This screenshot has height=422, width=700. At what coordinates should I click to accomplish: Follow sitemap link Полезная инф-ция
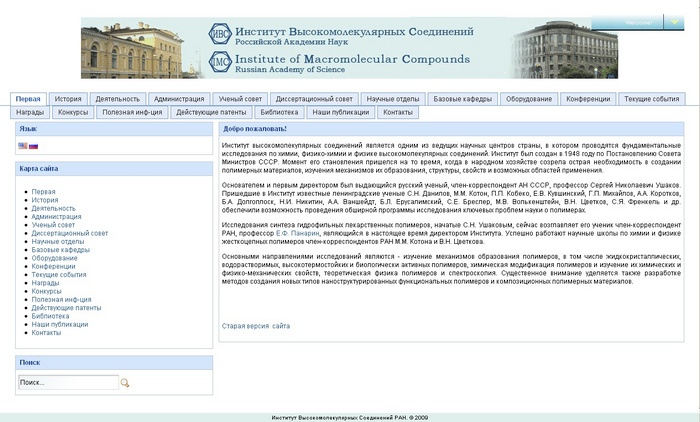pos(61,300)
